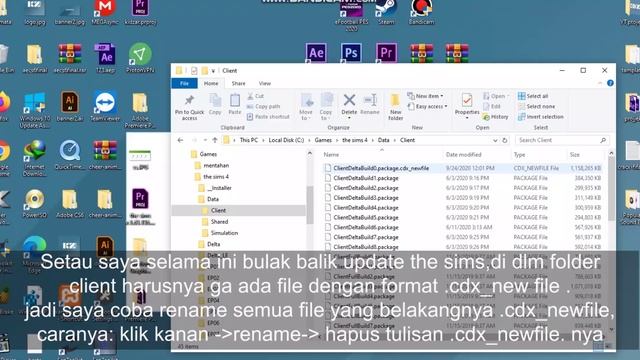Viewport: 640px width, 360px height.
Task: Select mentahan folder in tree
Action: point(216,166)
